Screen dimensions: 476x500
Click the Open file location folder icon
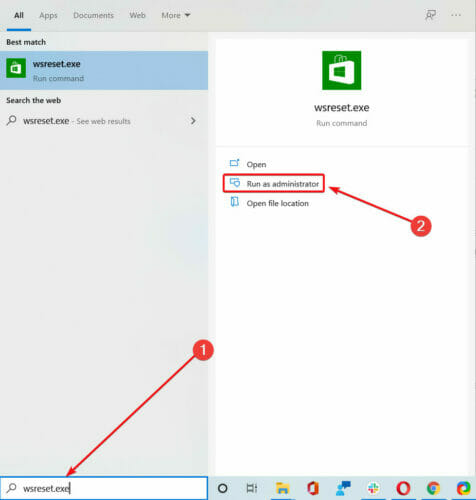coord(235,202)
